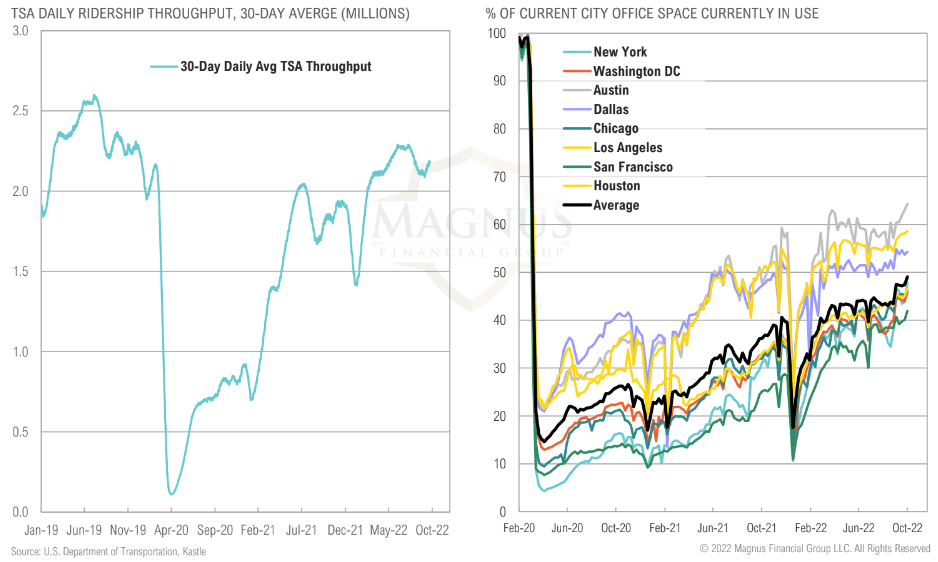Click the Source U.S. Department of Transportation text

coord(108,552)
